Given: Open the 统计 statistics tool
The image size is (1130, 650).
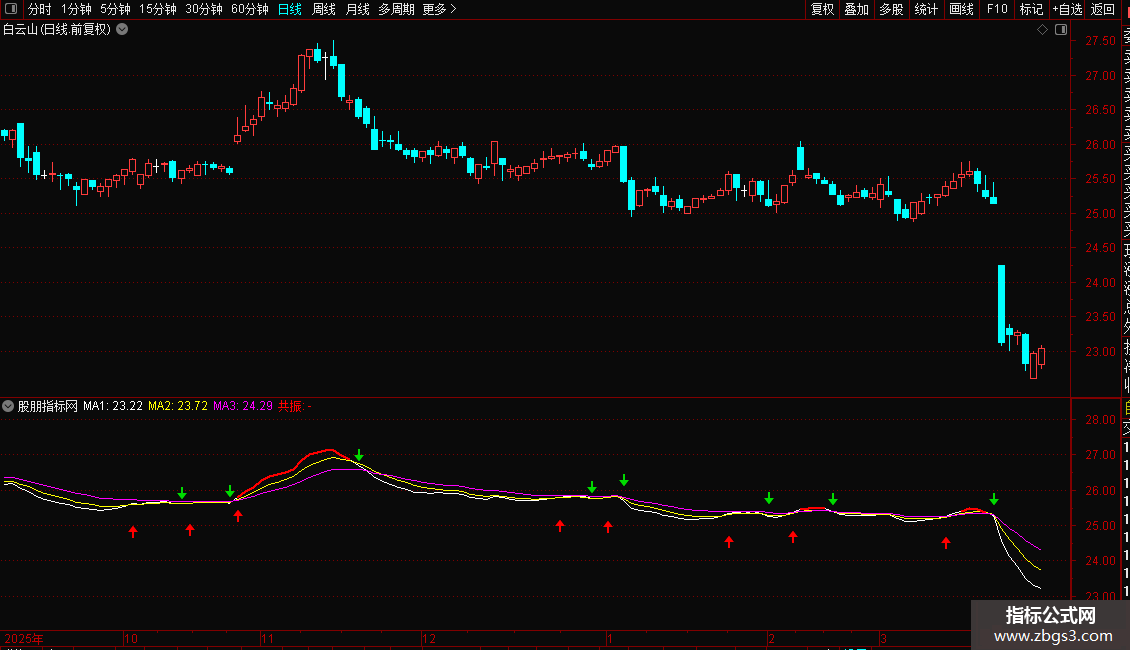Looking at the screenshot, I should coord(926,9).
